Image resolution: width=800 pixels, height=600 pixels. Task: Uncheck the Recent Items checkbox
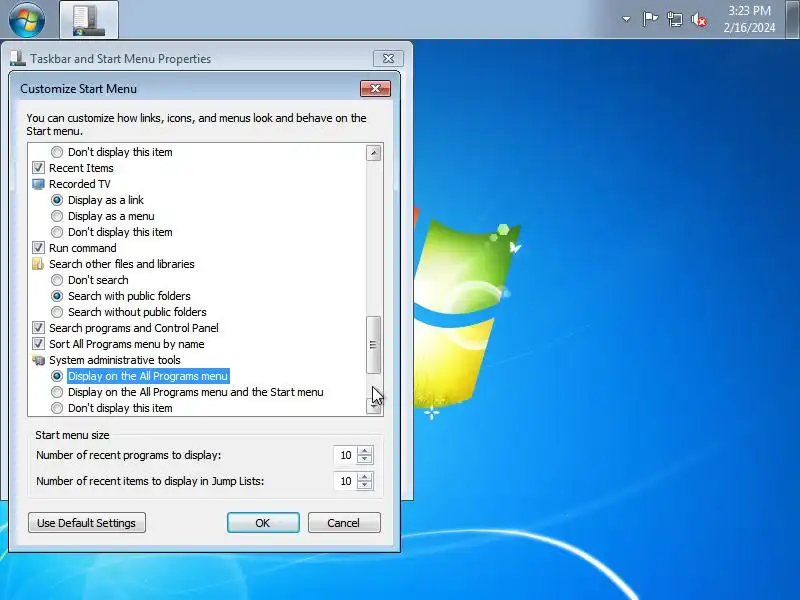click(x=38, y=168)
